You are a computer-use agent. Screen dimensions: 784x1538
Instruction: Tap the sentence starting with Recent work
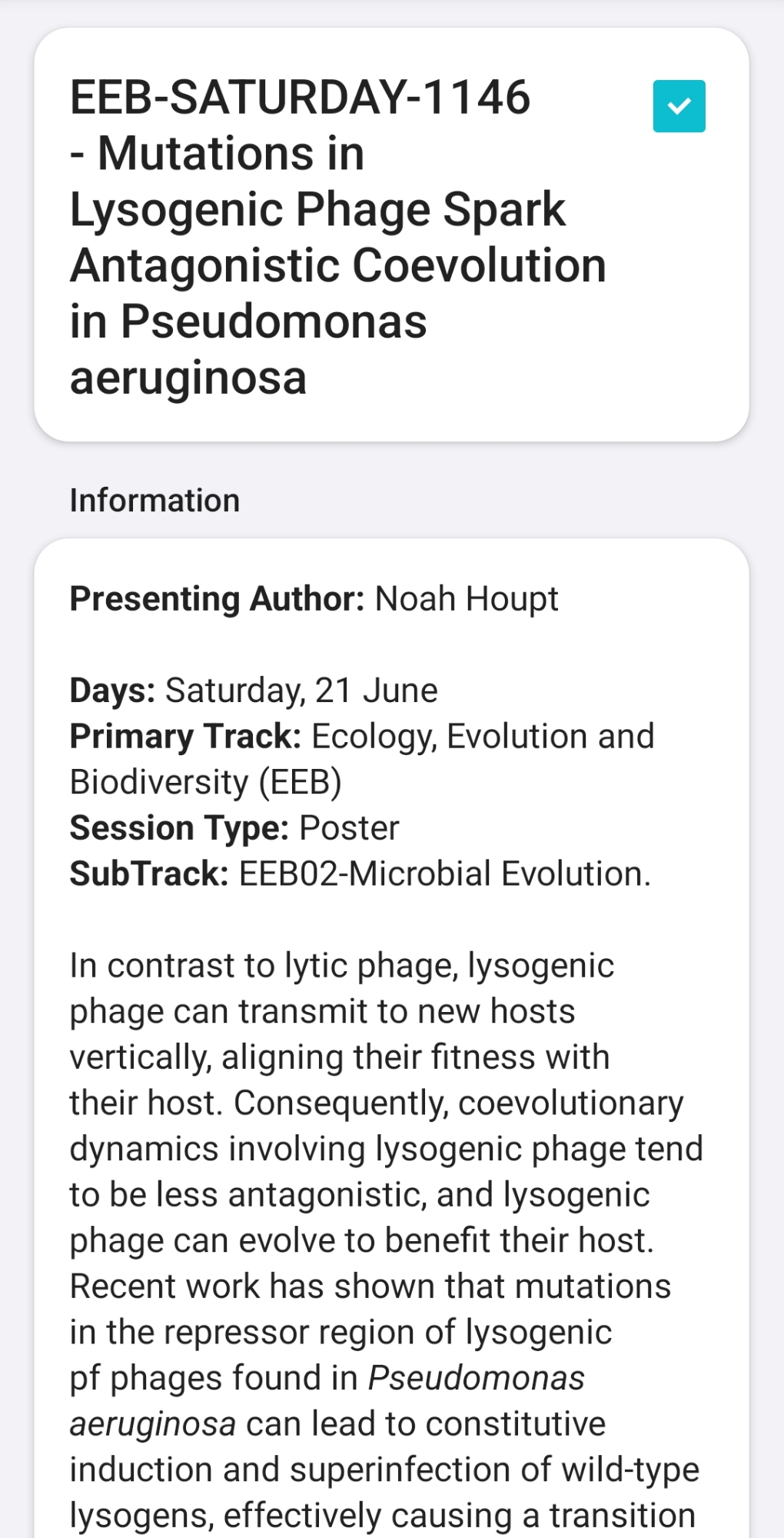point(370,1286)
